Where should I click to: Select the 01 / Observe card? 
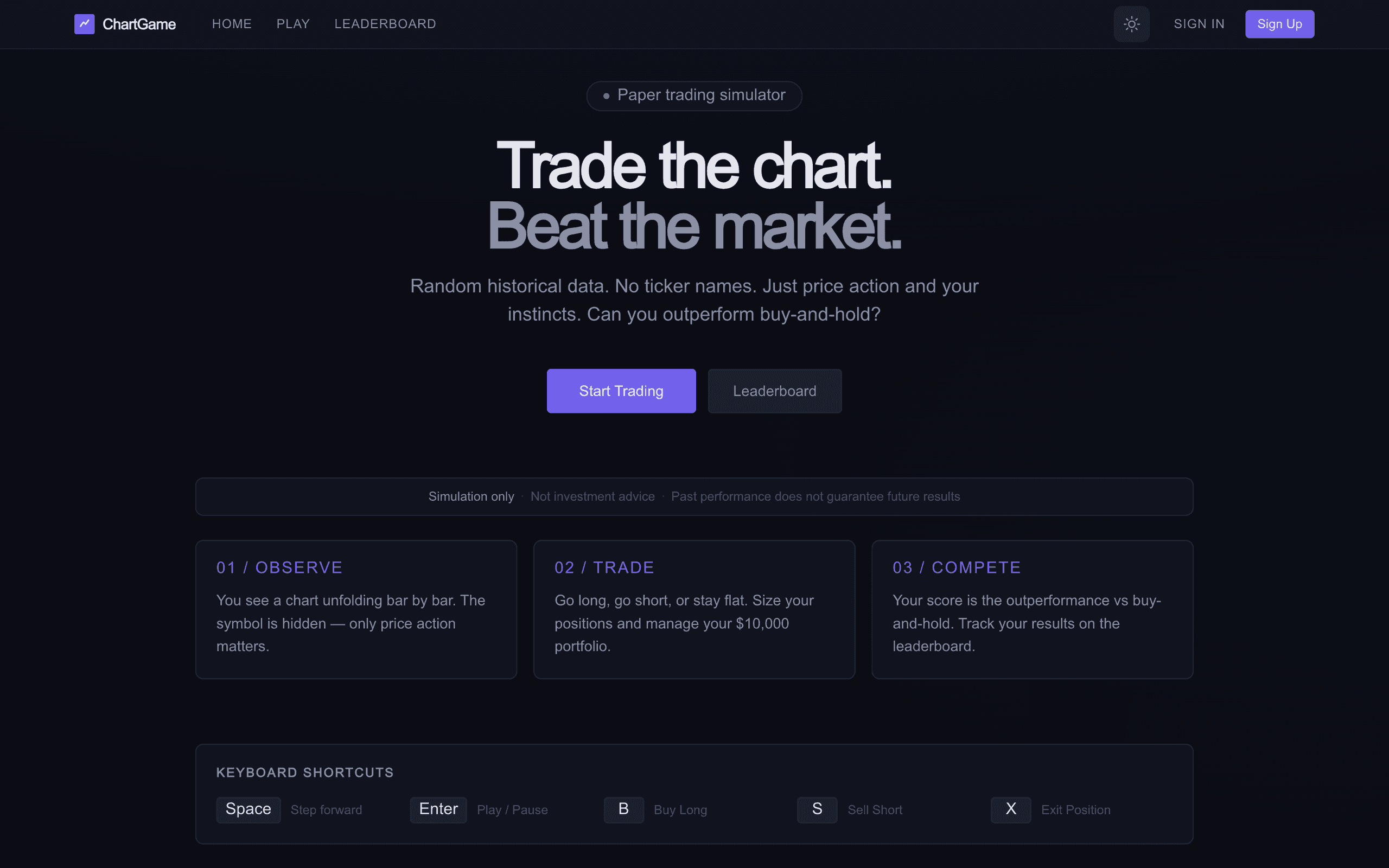pos(356,609)
